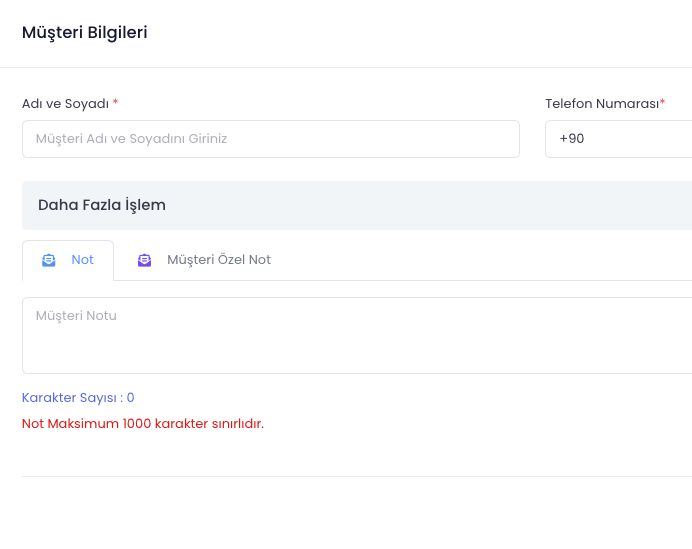Click the Müşteri Bilgileri heading
Image resolution: width=692 pixels, height=549 pixels.
(x=85, y=33)
